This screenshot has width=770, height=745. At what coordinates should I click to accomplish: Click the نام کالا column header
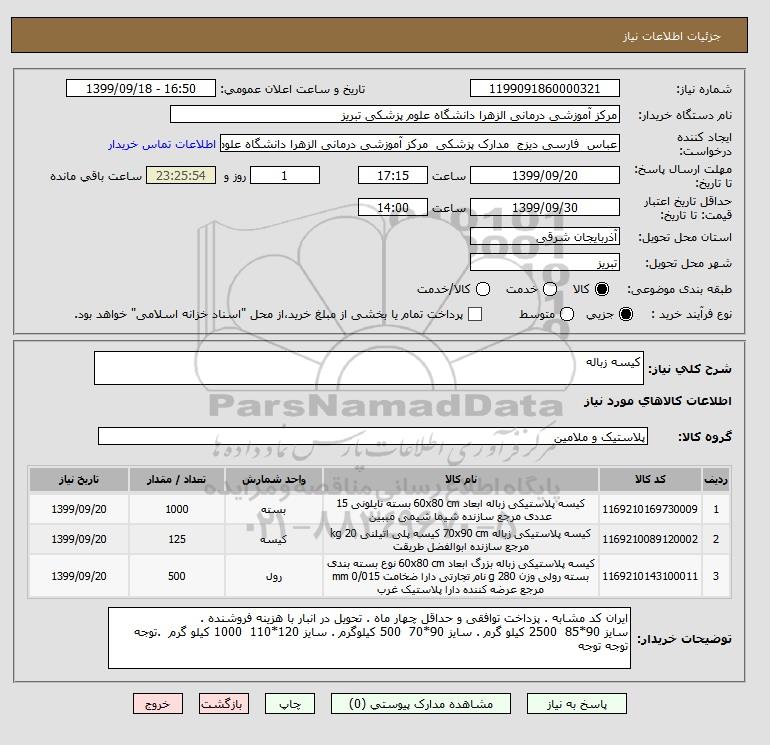pyautogui.click(x=461, y=479)
